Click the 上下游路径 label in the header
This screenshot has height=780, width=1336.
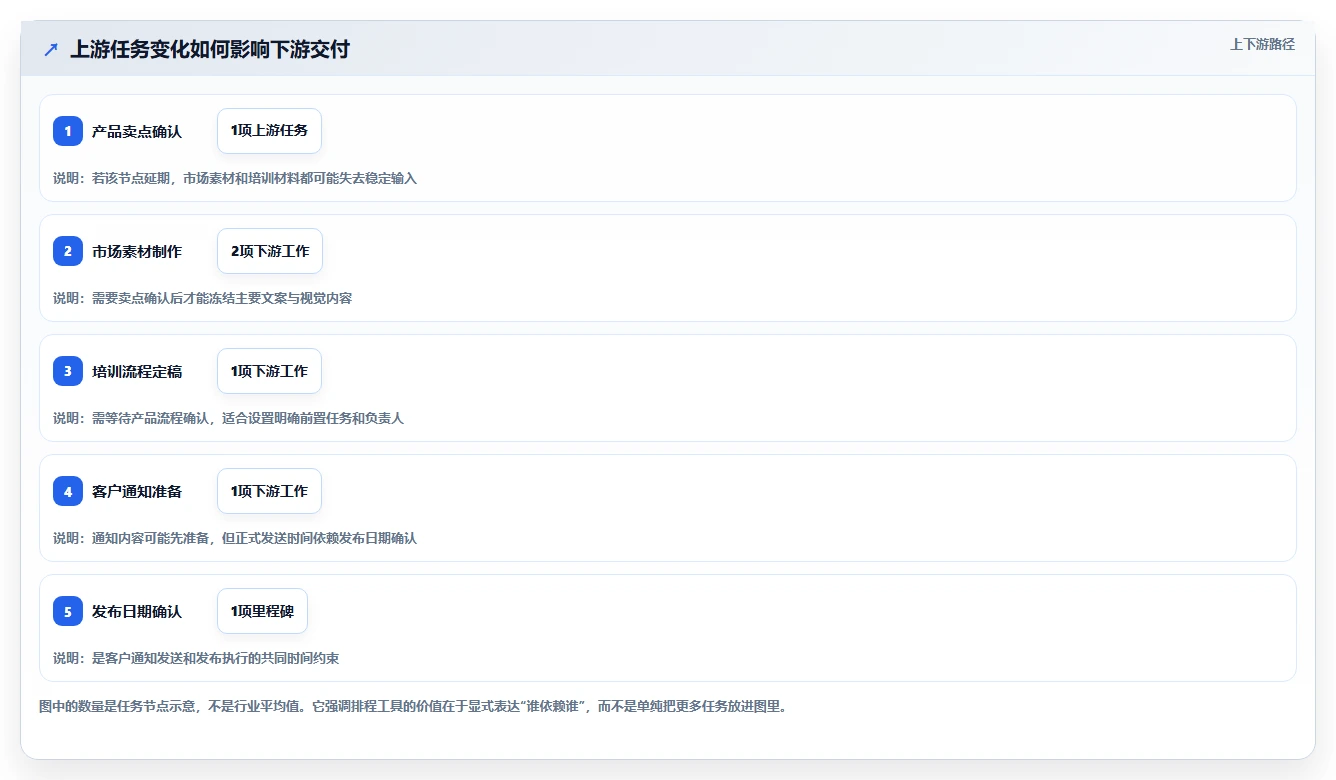(1262, 44)
